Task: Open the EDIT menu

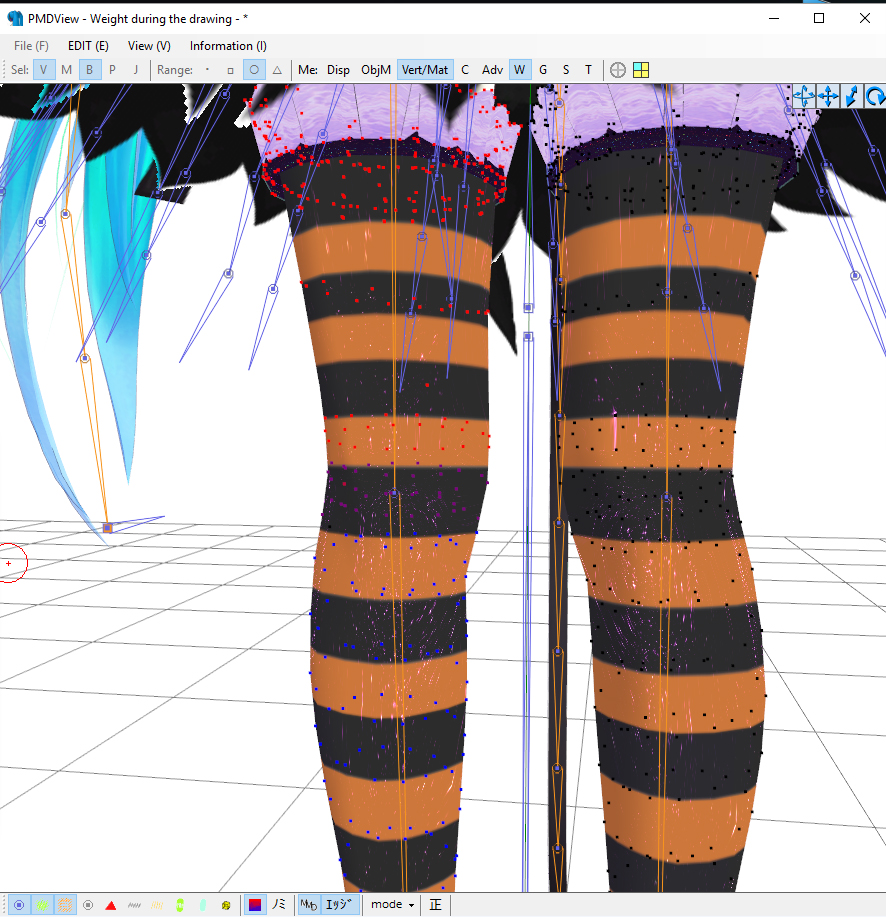Action: pyautogui.click(x=88, y=45)
